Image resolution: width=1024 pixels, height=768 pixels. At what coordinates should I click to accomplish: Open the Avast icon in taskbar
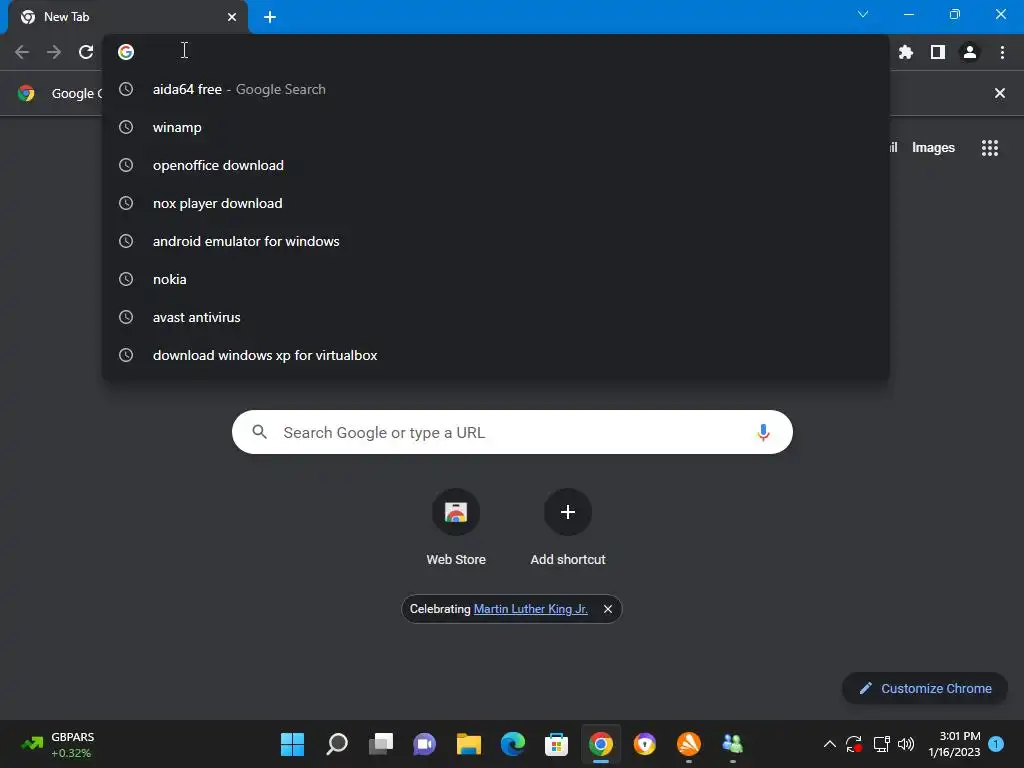tap(688, 744)
